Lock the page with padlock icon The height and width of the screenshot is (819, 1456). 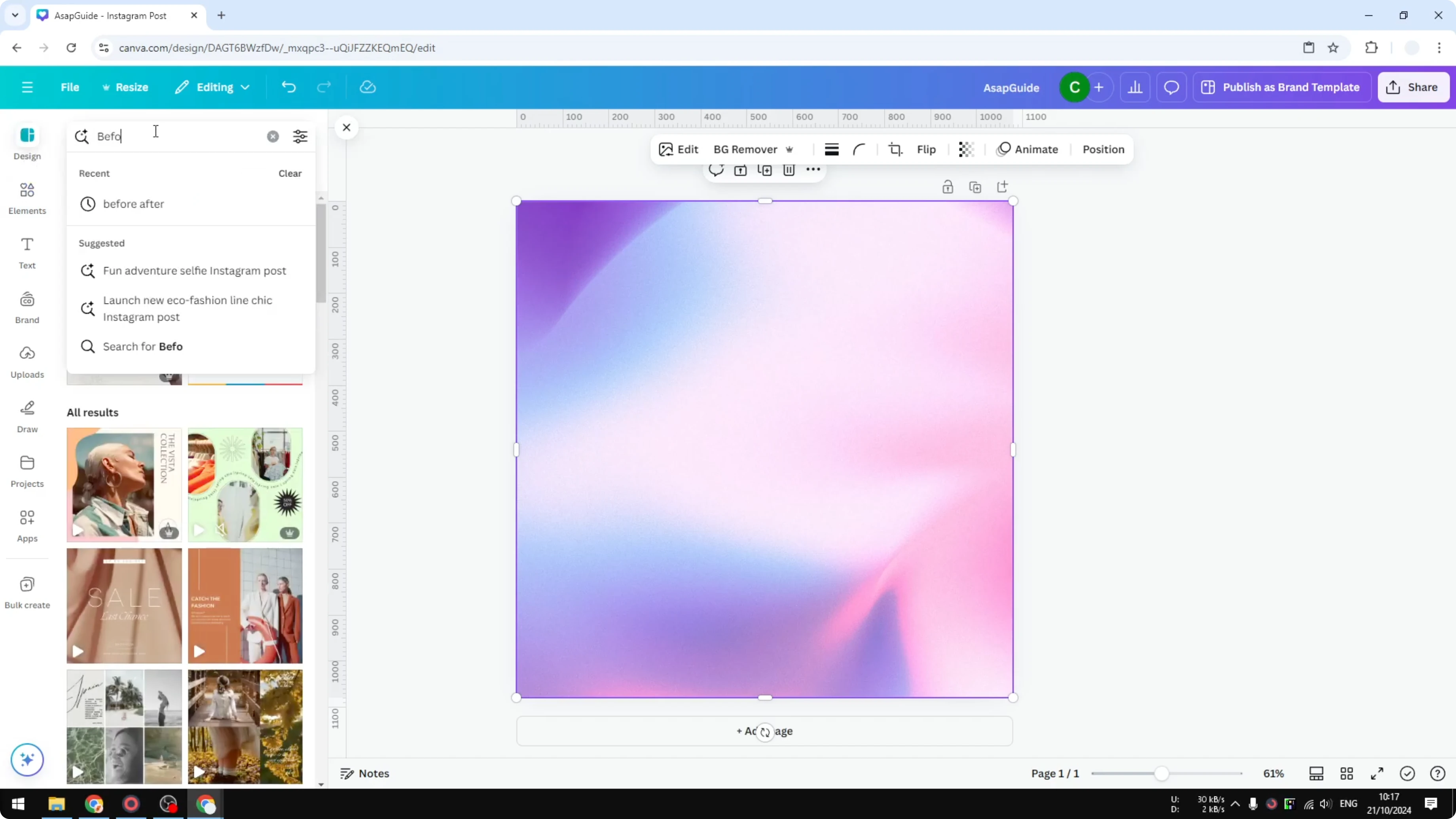pos(948,187)
